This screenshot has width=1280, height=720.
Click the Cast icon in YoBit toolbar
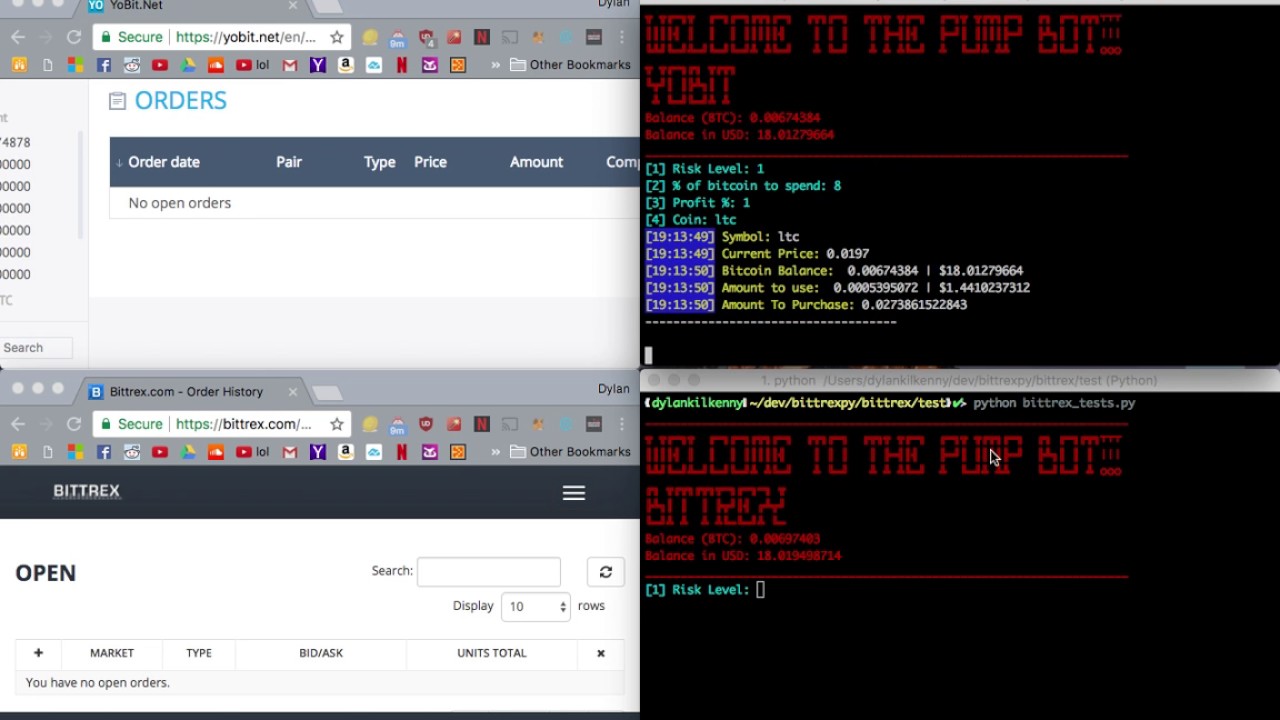pyautogui.click(x=510, y=37)
